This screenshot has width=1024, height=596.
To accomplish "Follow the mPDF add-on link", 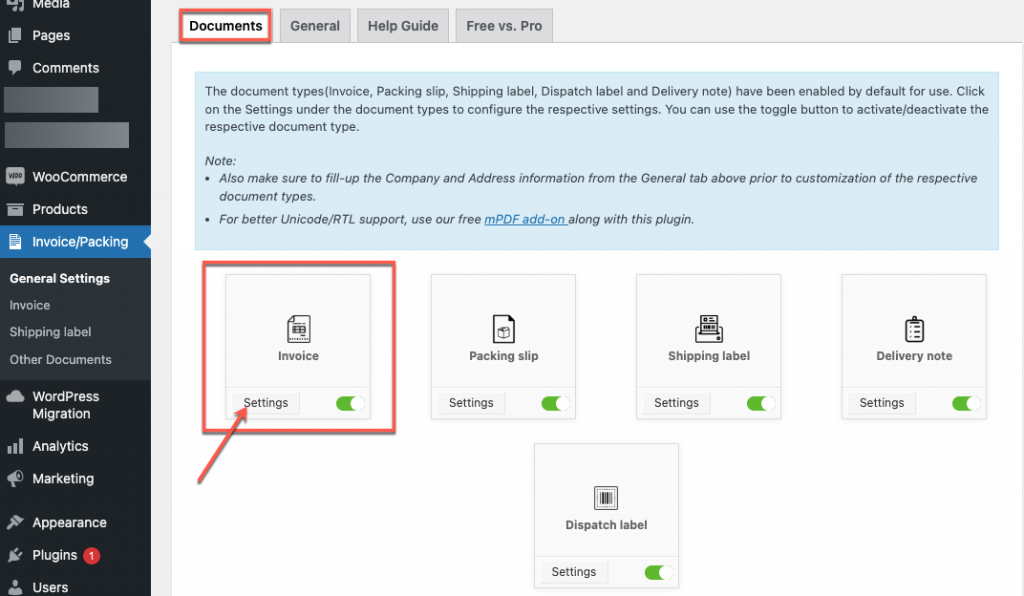I will pos(526,219).
